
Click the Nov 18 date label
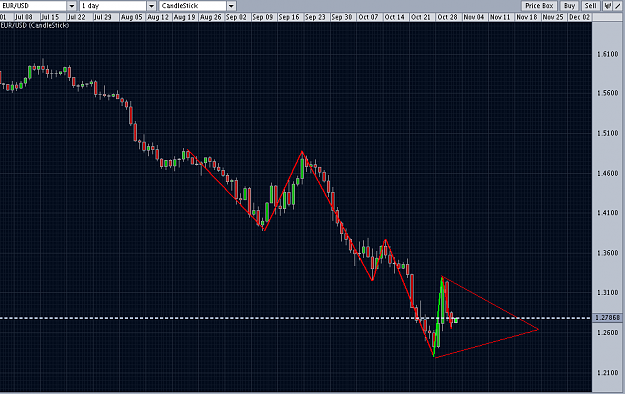click(x=526, y=17)
